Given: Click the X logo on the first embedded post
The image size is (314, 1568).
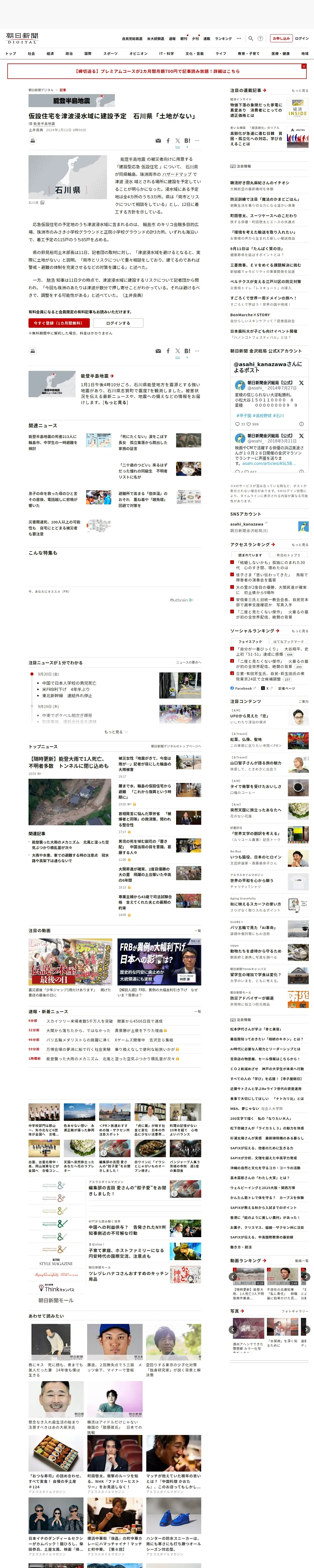Looking at the screenshot, I should [x=301, y=383].
